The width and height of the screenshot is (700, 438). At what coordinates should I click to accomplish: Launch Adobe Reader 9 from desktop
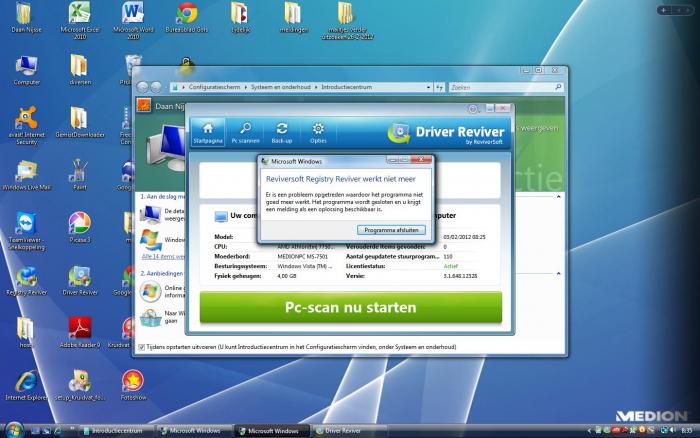coord(79,333)
